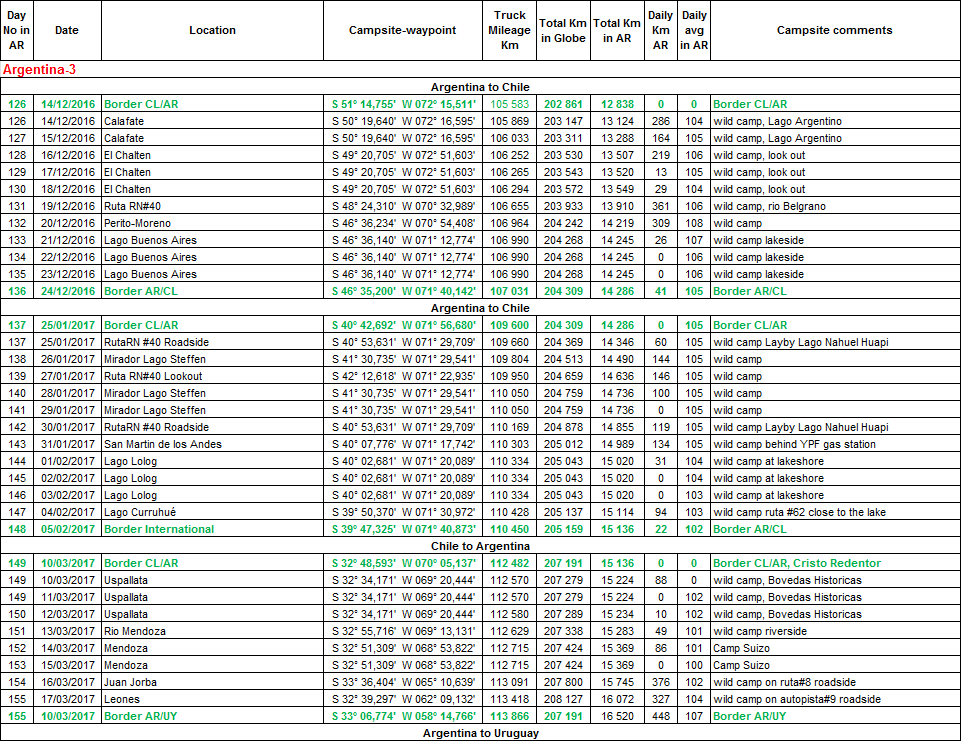The image size is (961, 741).
Task: Click the Border International green cell
Action: (x=159, y=529)
